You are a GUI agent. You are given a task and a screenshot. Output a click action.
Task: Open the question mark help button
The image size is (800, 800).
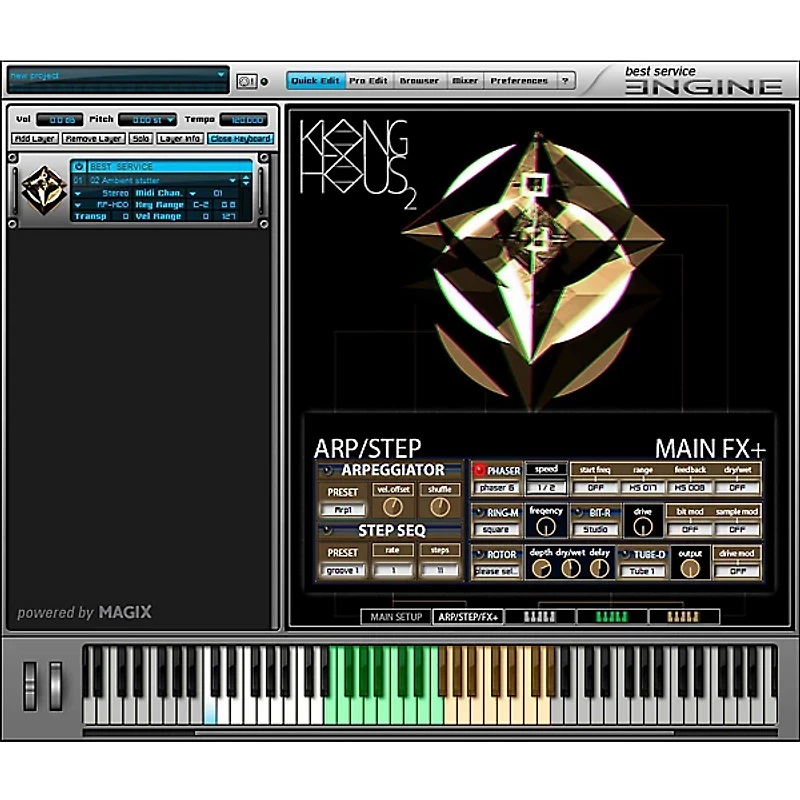[565, 81]
